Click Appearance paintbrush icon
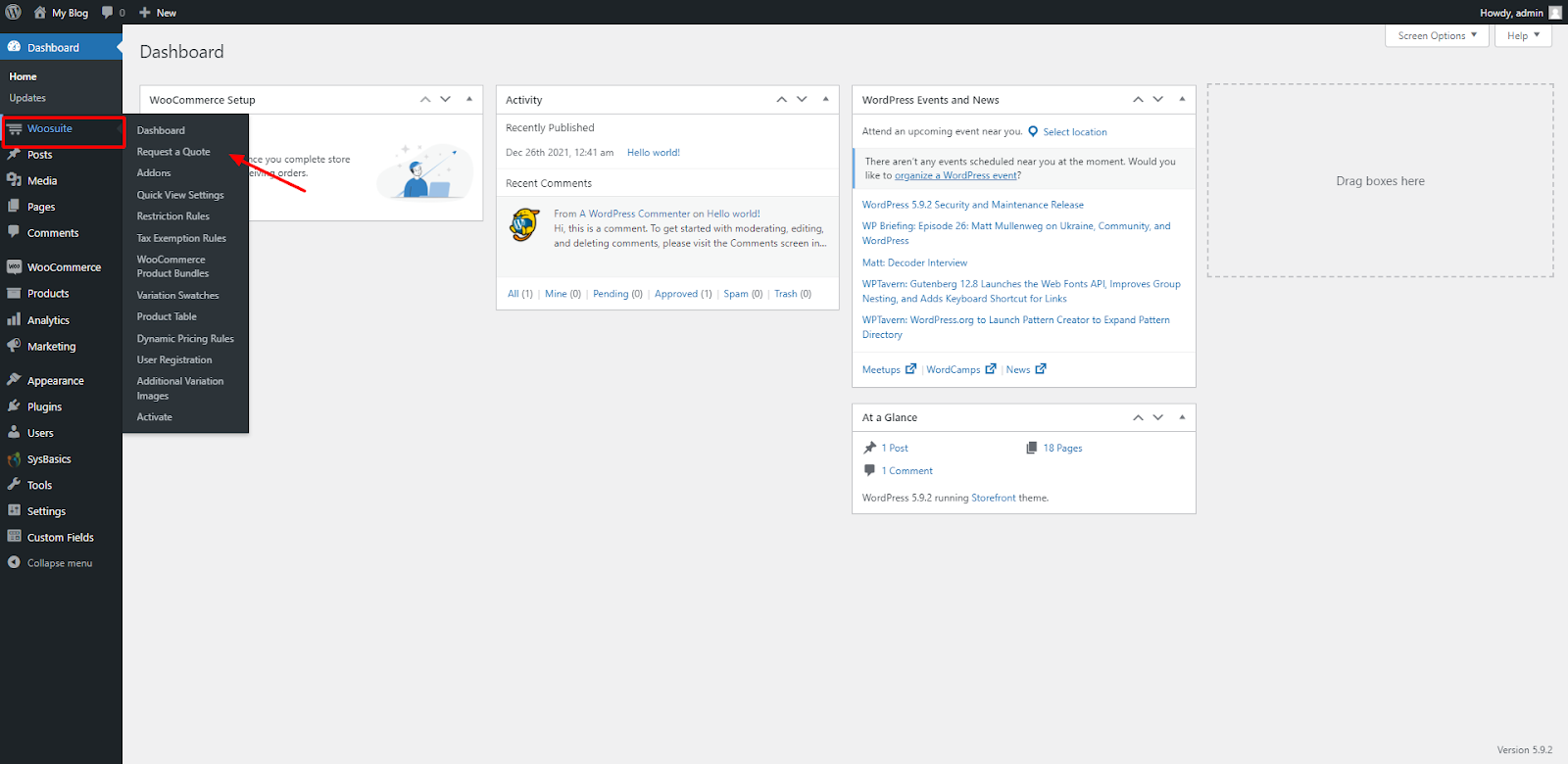The width and height of the screenshot is (1568, 764). tap(14, 380)
